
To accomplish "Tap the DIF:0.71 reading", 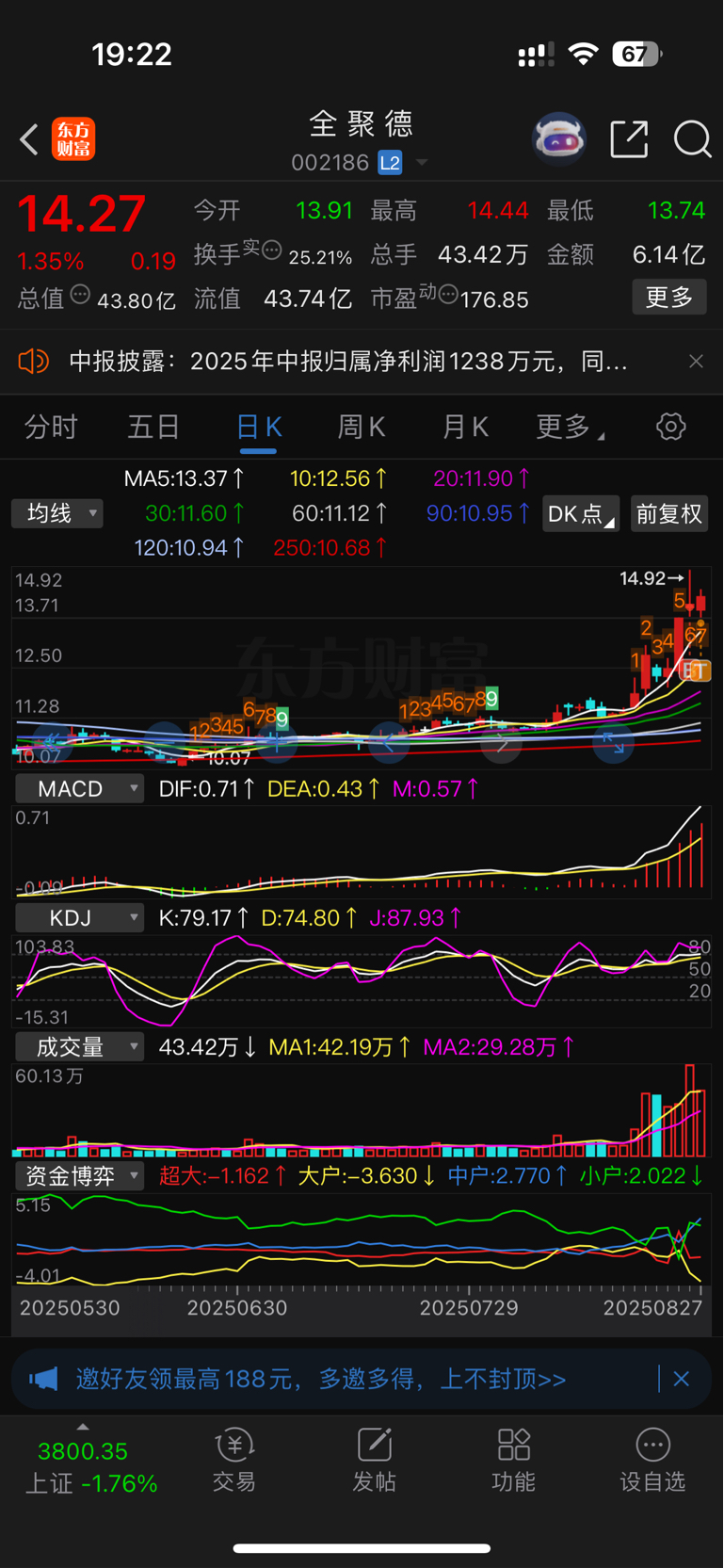I will [x=207, y=788].
